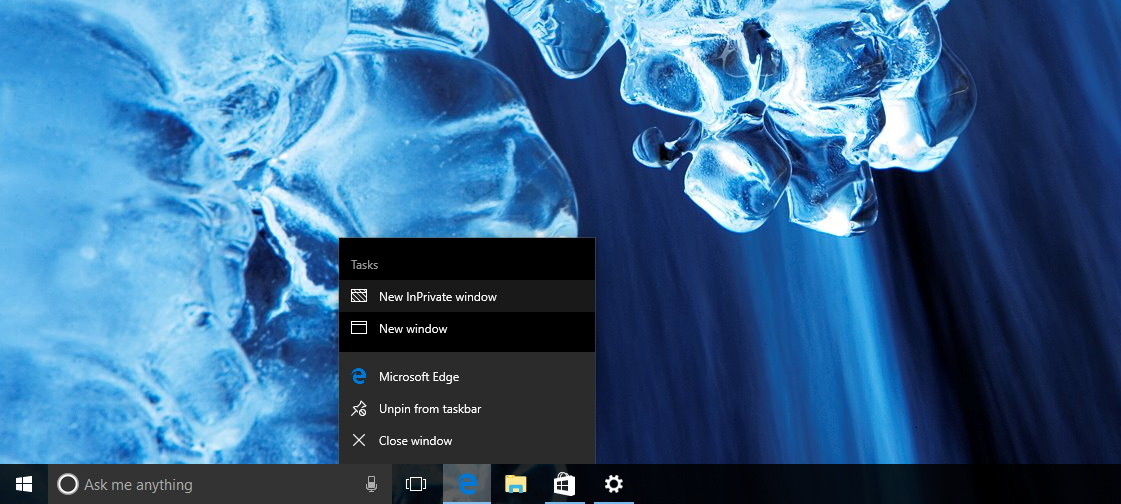Click the Edge logo in jump list
This screenshot has width=1121, height=504.
tap(359, 376)
